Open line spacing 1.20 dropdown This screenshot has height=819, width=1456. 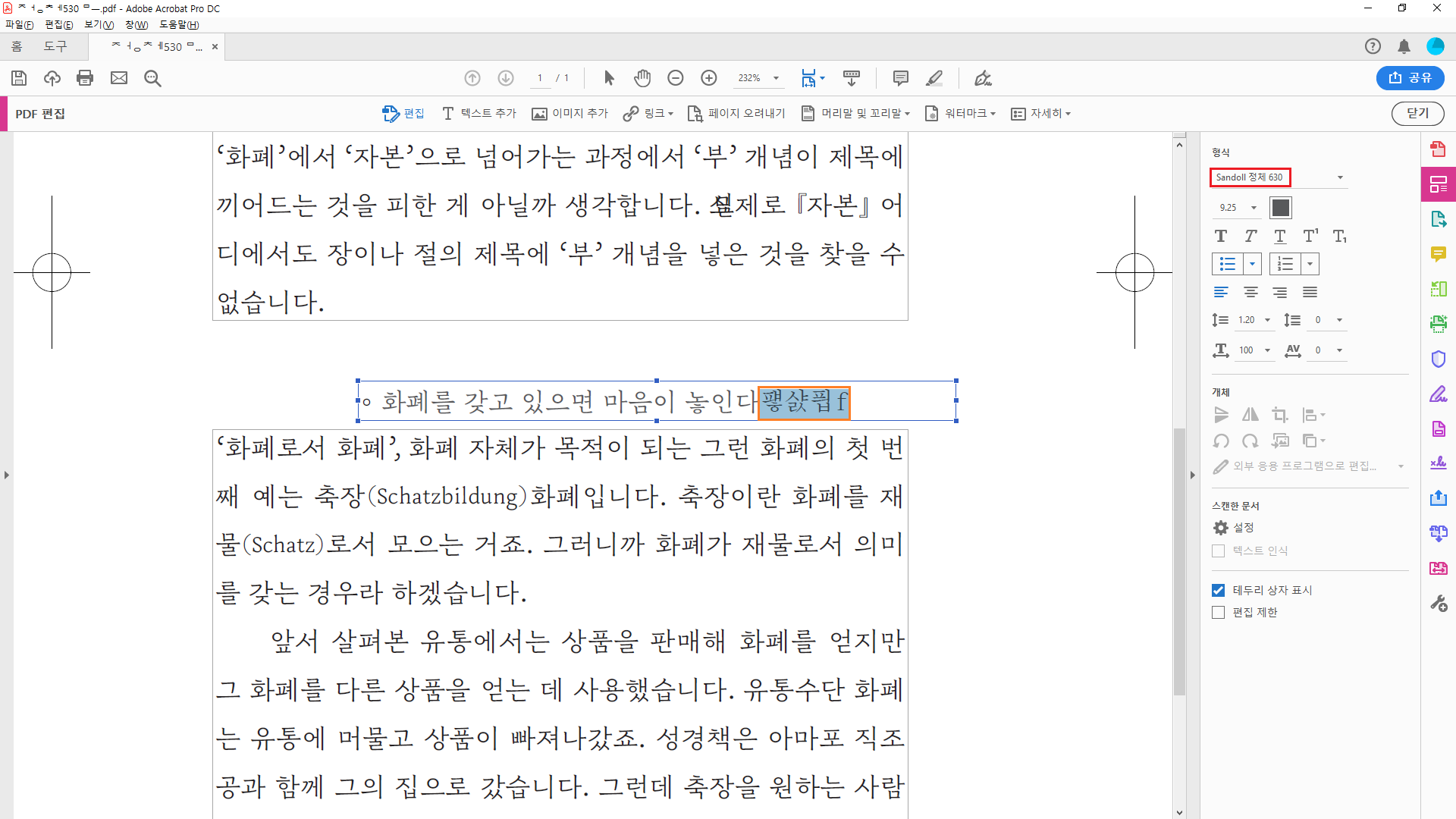pos(1267,320)
